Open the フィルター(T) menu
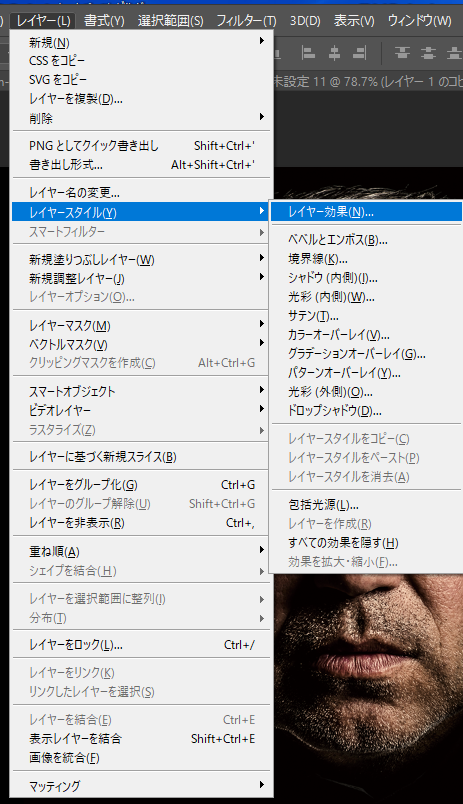463x804 pixels. pos(246,21)
